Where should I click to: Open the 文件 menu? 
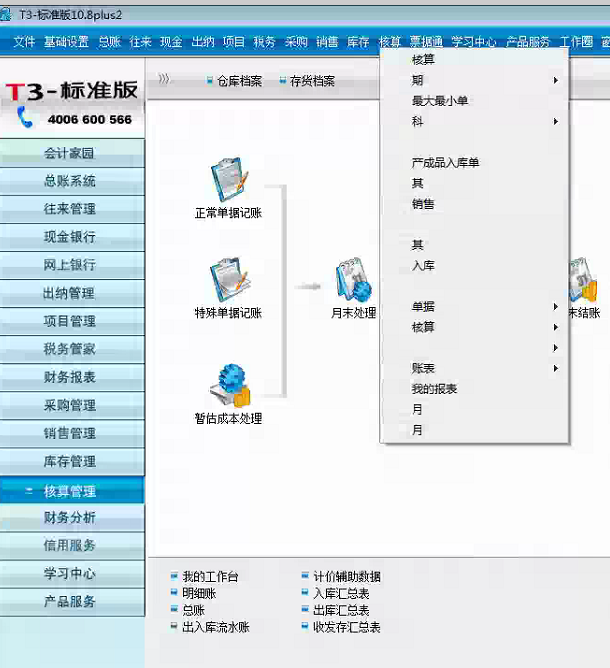click(24, 42)
